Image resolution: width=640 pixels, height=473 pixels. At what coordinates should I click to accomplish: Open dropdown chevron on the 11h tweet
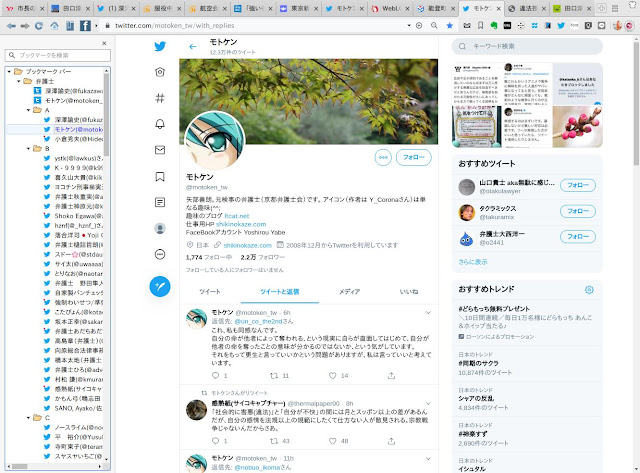pyautogui.click(x=428, y=458)
